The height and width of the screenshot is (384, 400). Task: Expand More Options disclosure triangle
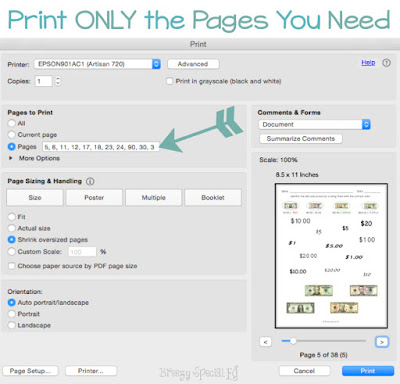click(11, 158)
